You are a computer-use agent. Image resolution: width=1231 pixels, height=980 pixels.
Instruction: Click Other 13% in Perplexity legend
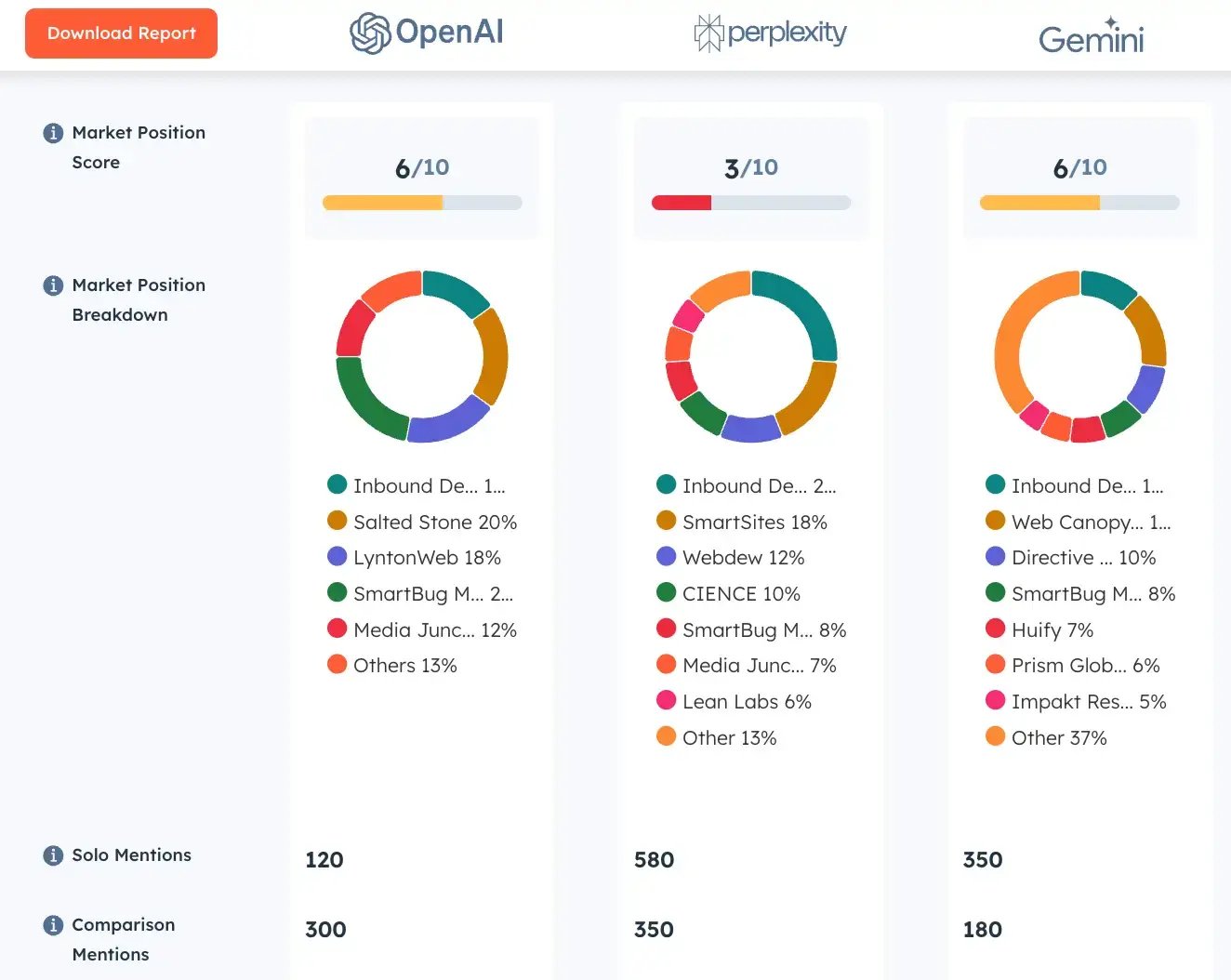[x=730, y=738]
